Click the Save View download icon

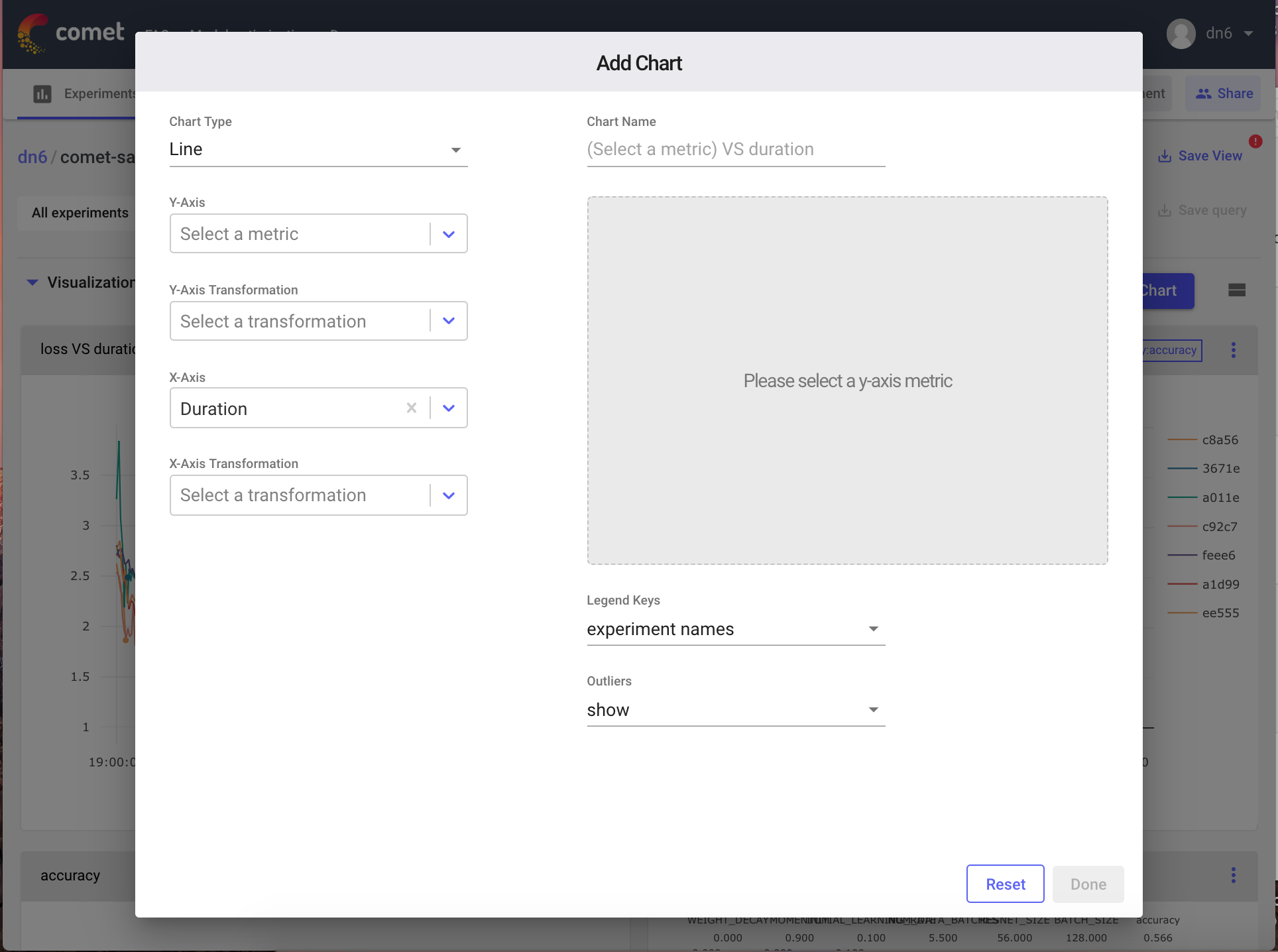tap(1166, 156)
